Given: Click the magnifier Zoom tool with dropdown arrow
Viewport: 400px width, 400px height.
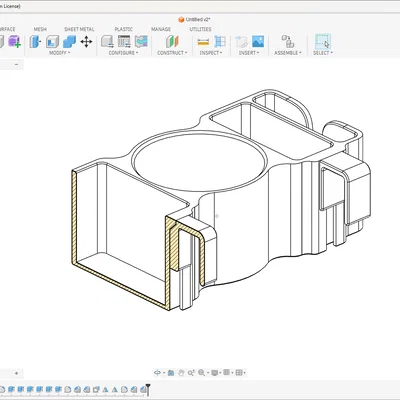Looking at the screenshot, I should [x=202, y=373].
